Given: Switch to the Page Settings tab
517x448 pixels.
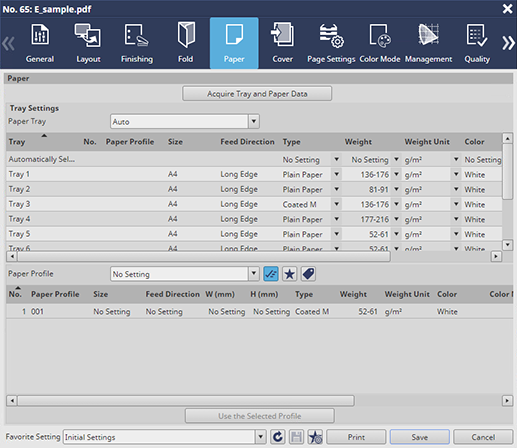Looking at the screenshot, I should (331, 43).
